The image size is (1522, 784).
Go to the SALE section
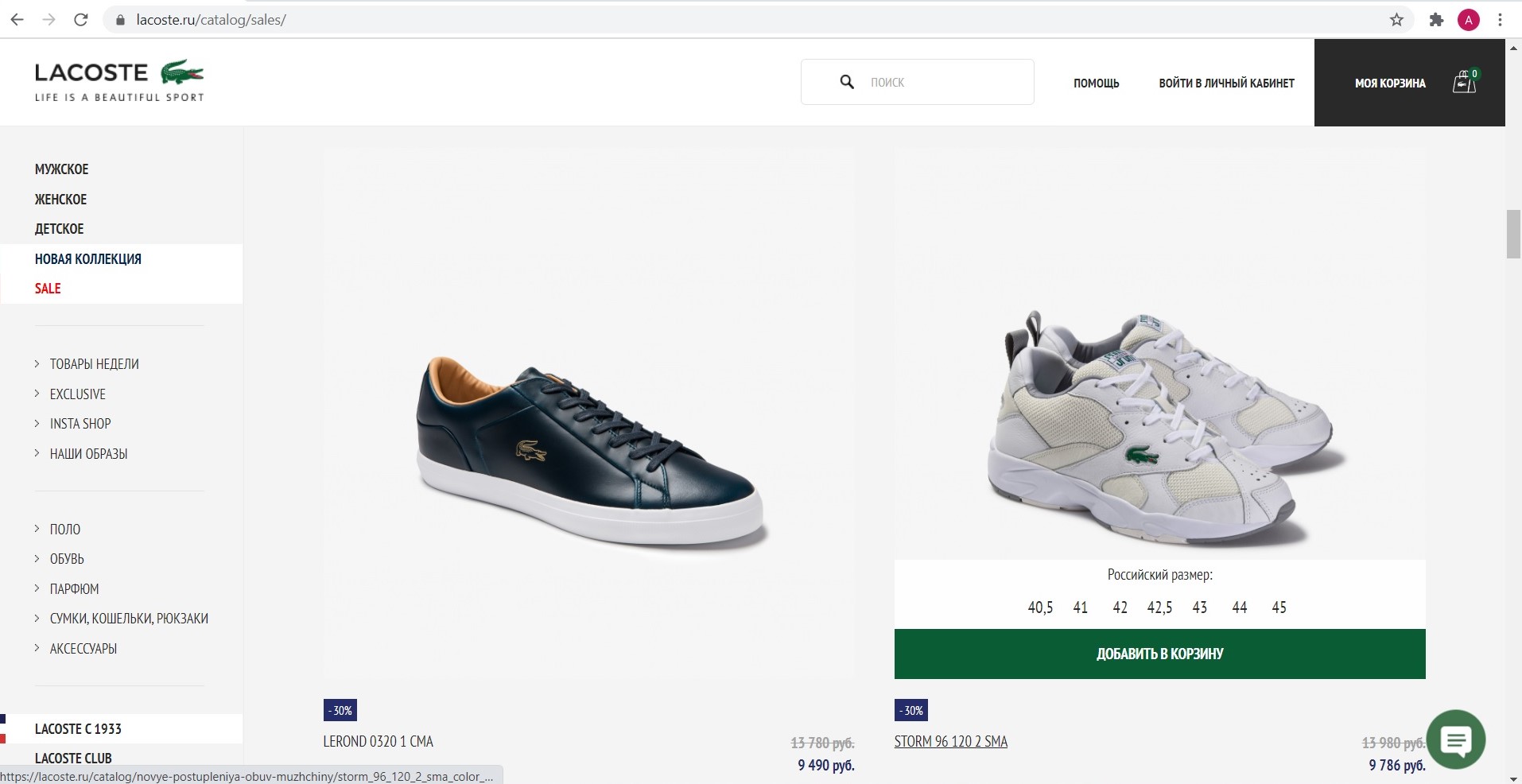48,289
